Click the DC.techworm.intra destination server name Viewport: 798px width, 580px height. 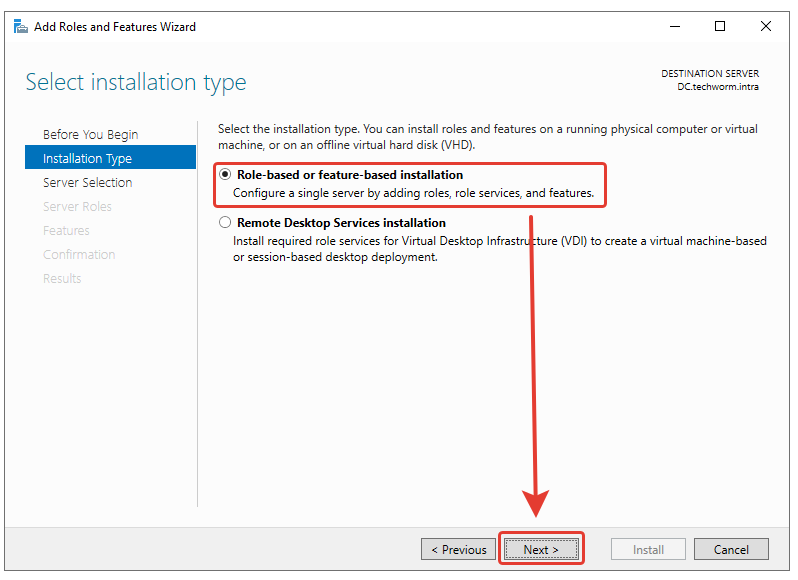[717, 87]
